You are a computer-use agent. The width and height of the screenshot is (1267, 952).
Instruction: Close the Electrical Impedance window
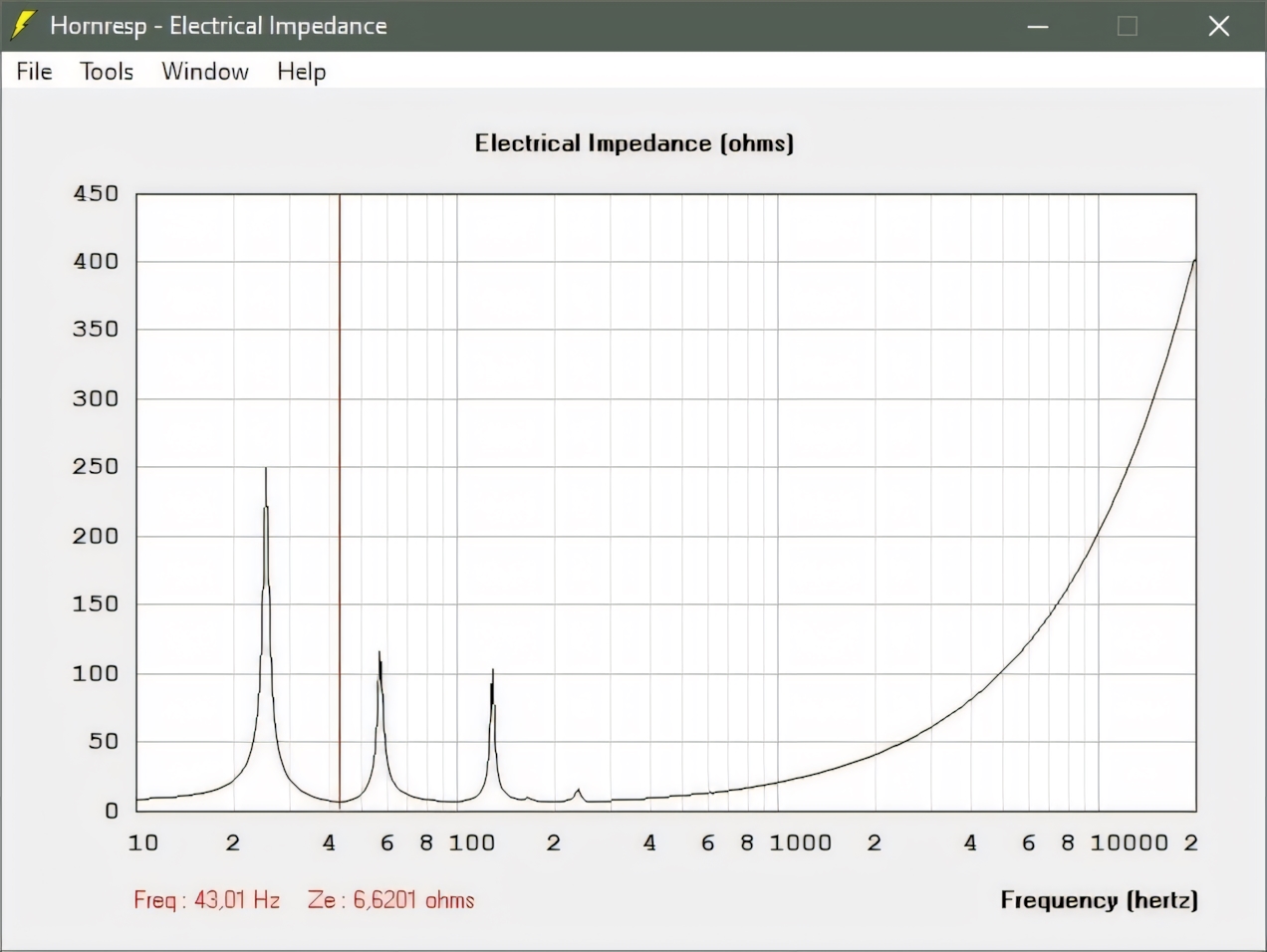point(1218,27)
